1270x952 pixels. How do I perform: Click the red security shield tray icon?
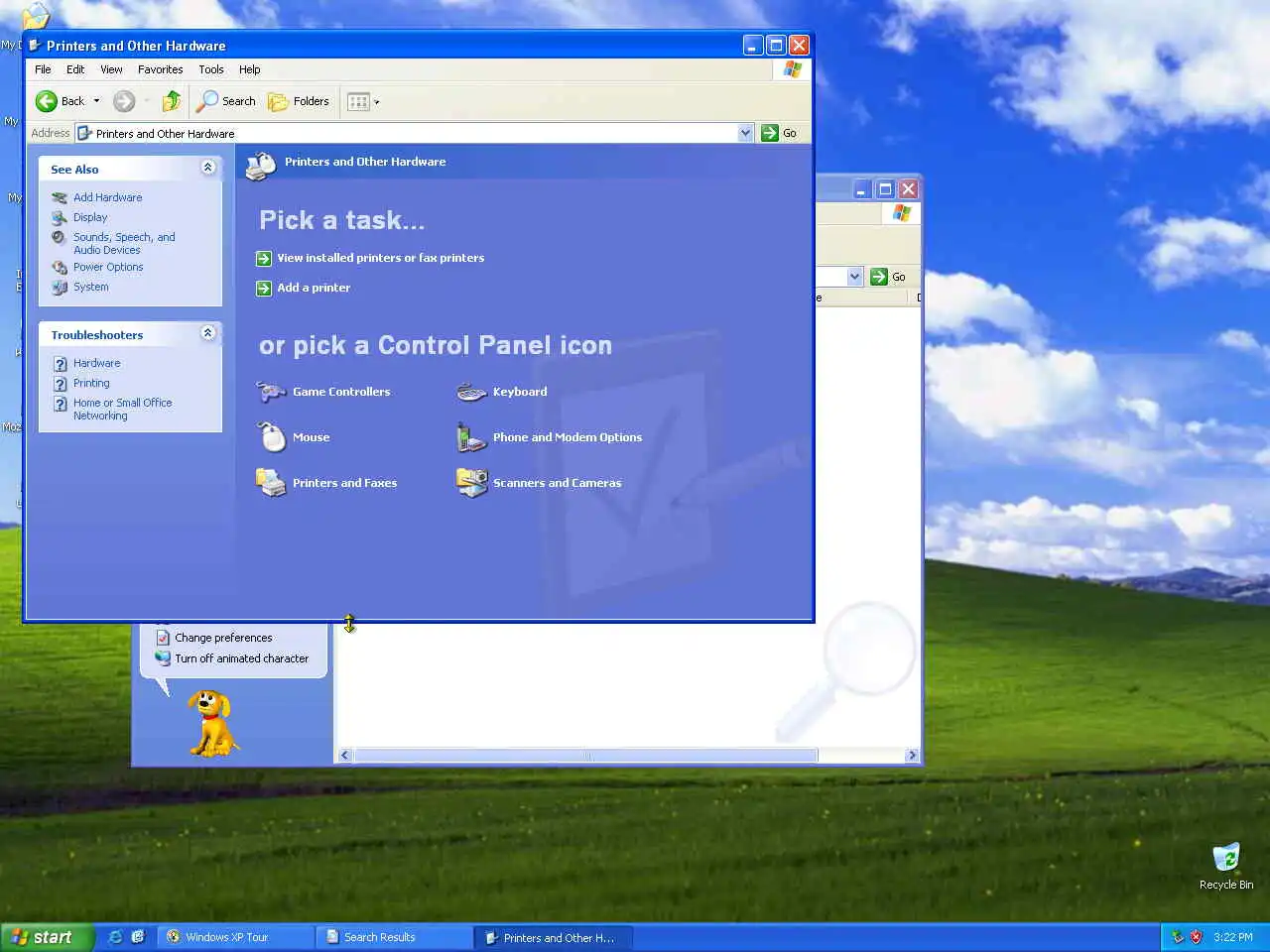(1197, 937)
